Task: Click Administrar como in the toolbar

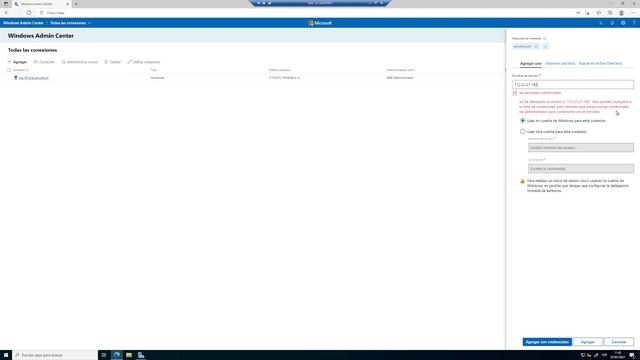Action: 80,62
